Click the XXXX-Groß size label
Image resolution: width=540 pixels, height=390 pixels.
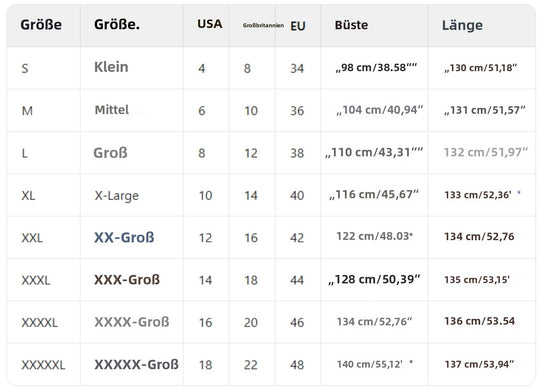[x=132, y=322]
